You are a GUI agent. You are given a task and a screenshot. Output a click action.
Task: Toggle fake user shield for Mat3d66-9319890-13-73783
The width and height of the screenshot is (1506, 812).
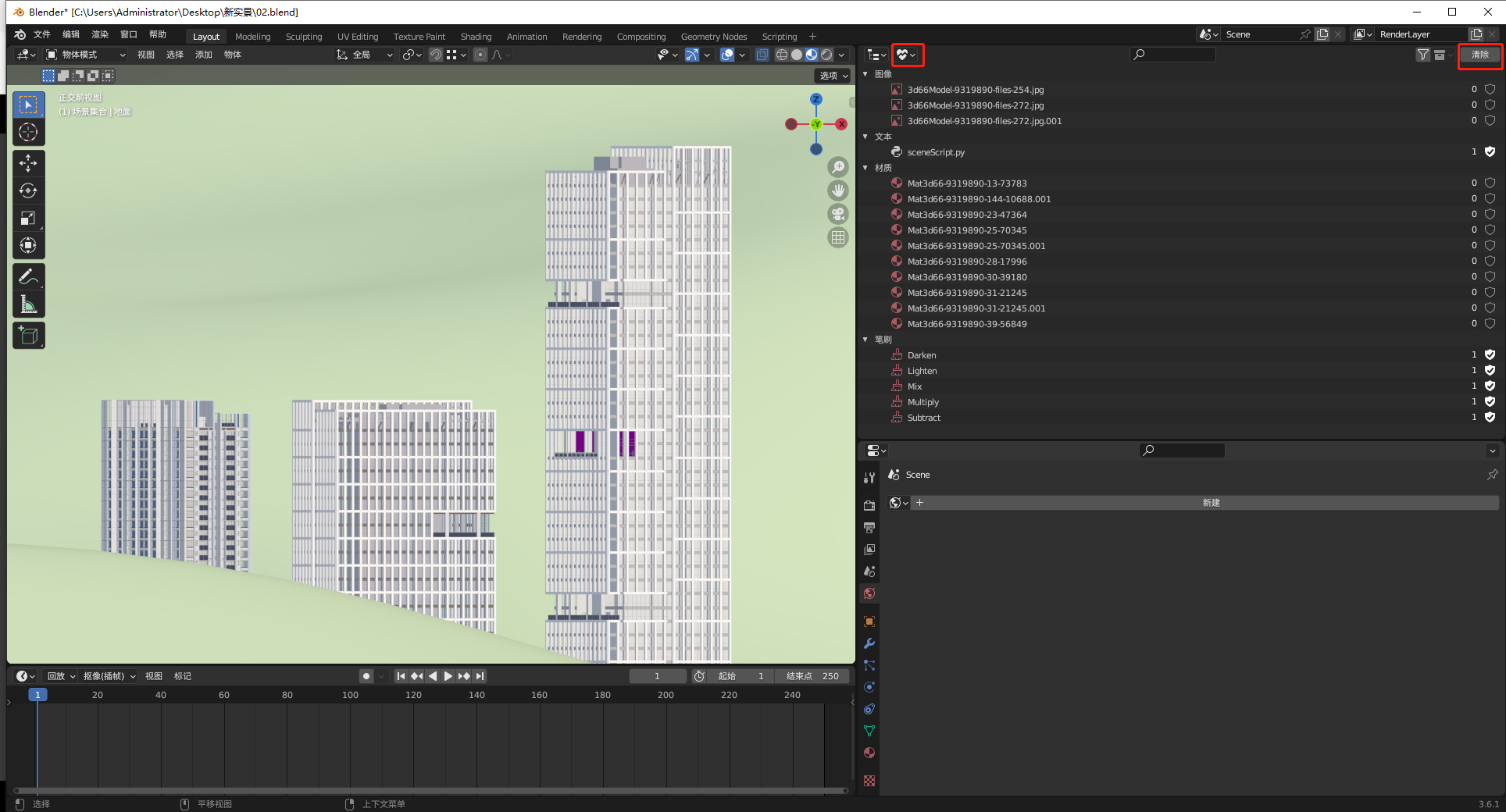1490,183
